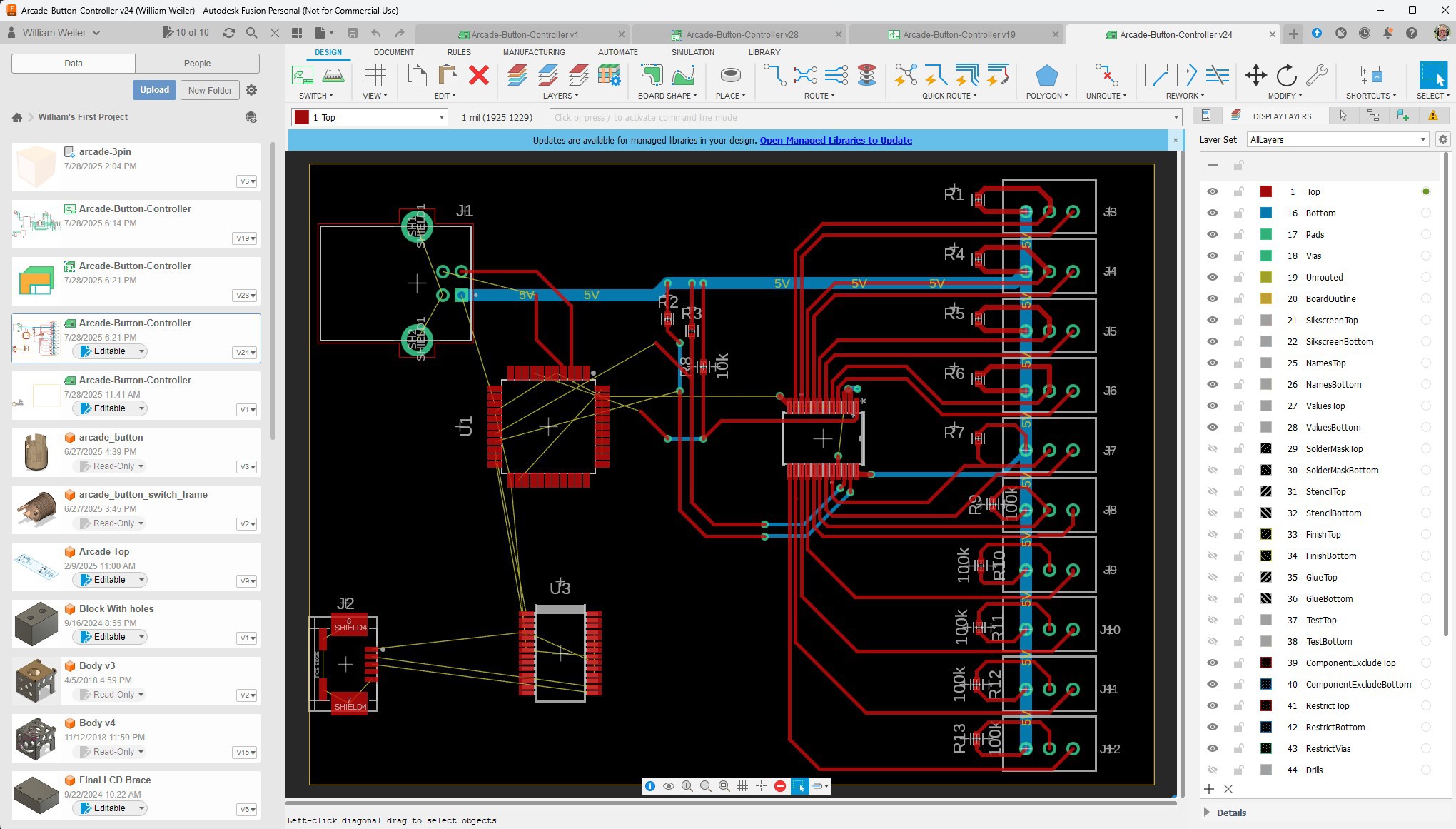The height and width of the screenshot is (829, 1456).
Task: Open the active layer '1 Top' dropdown
Action: (441, 117)
